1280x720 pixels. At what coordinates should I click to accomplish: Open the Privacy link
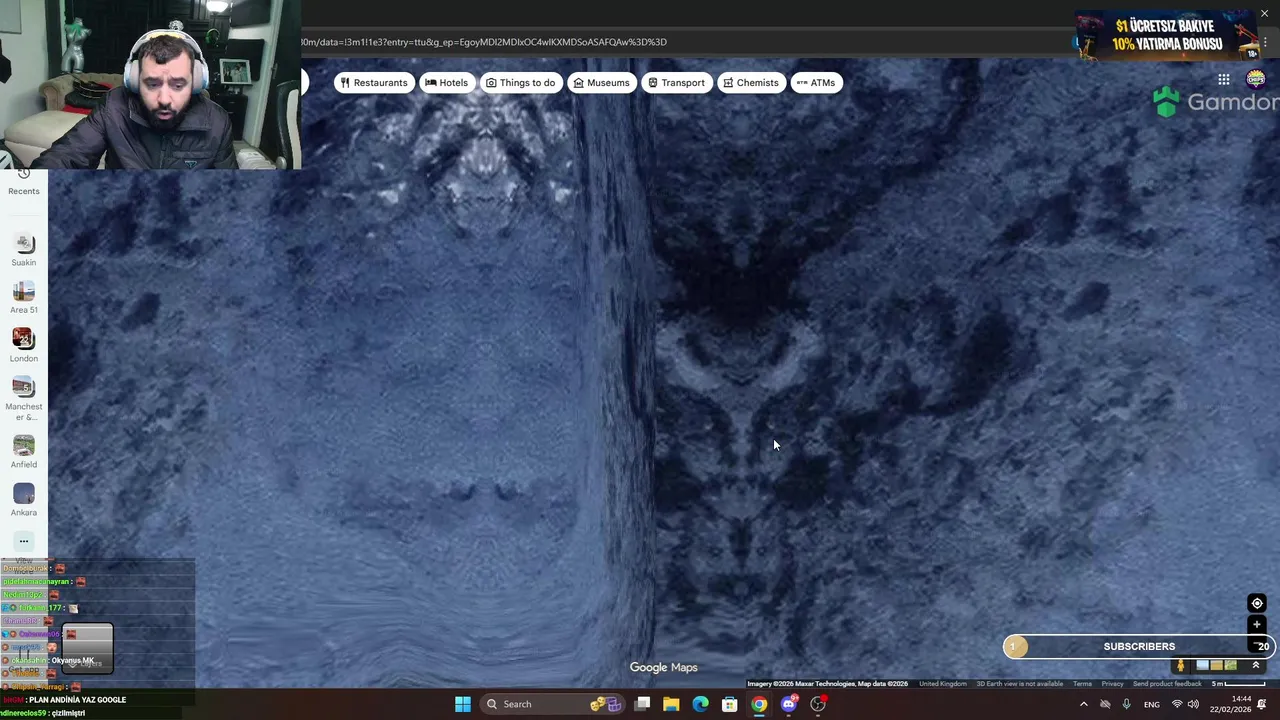coord(1112,684)
